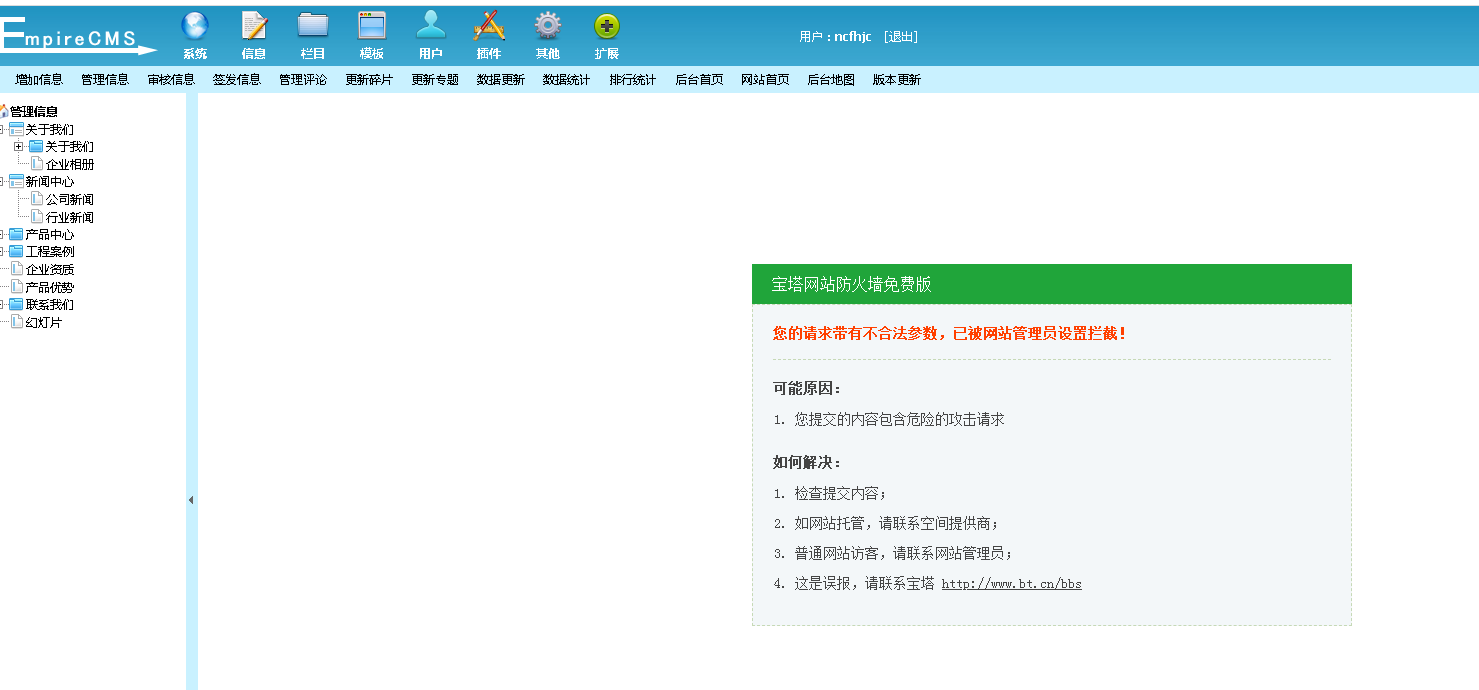Click the 可能原因 heading text
Image resolution: width=1479 pixels, height=690 pixels.
(x=807, y=388)
